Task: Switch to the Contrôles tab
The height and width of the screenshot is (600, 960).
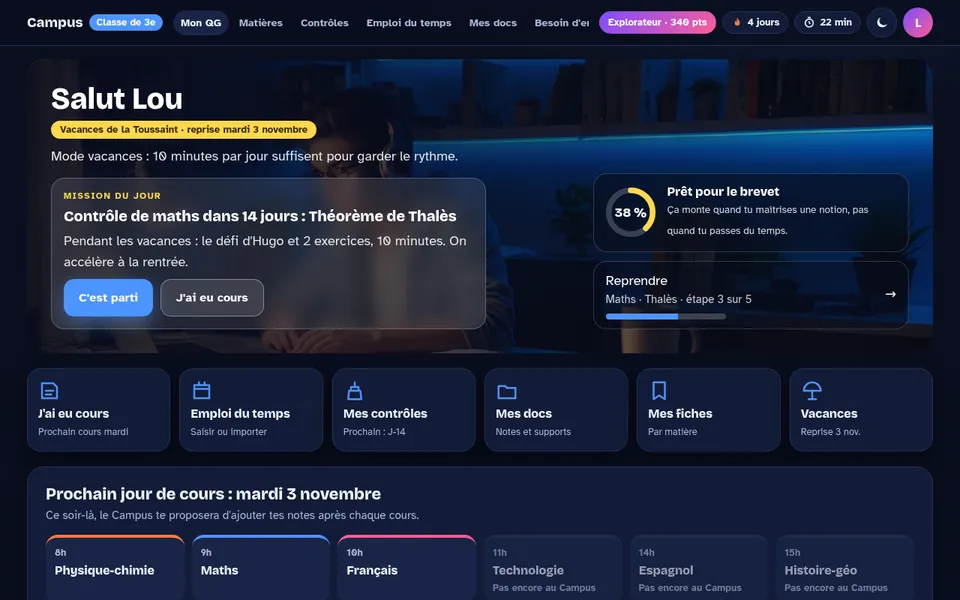Action: (324, 23)
